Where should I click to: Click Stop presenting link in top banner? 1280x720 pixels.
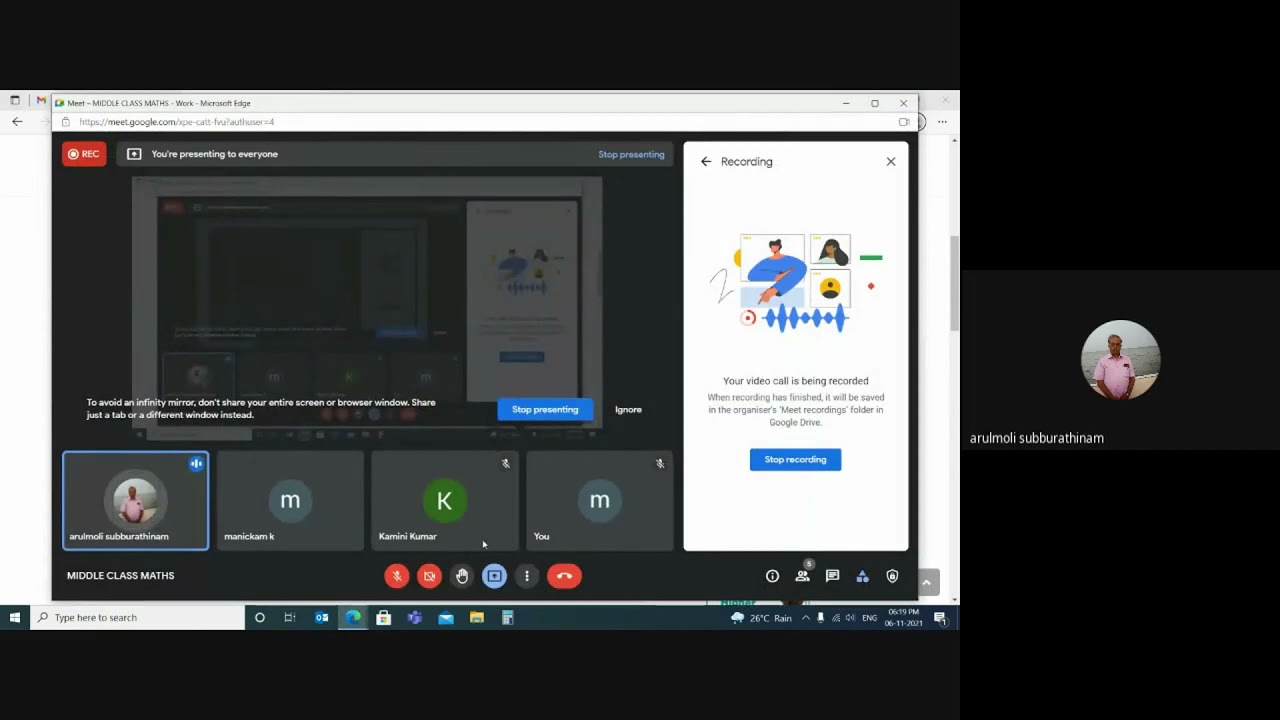[x=631, y=154]
